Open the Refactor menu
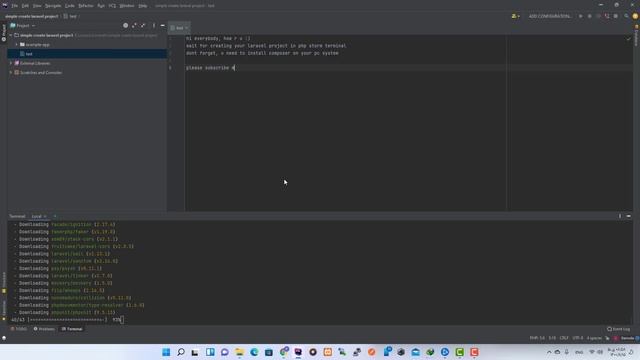 coord(86,6)
